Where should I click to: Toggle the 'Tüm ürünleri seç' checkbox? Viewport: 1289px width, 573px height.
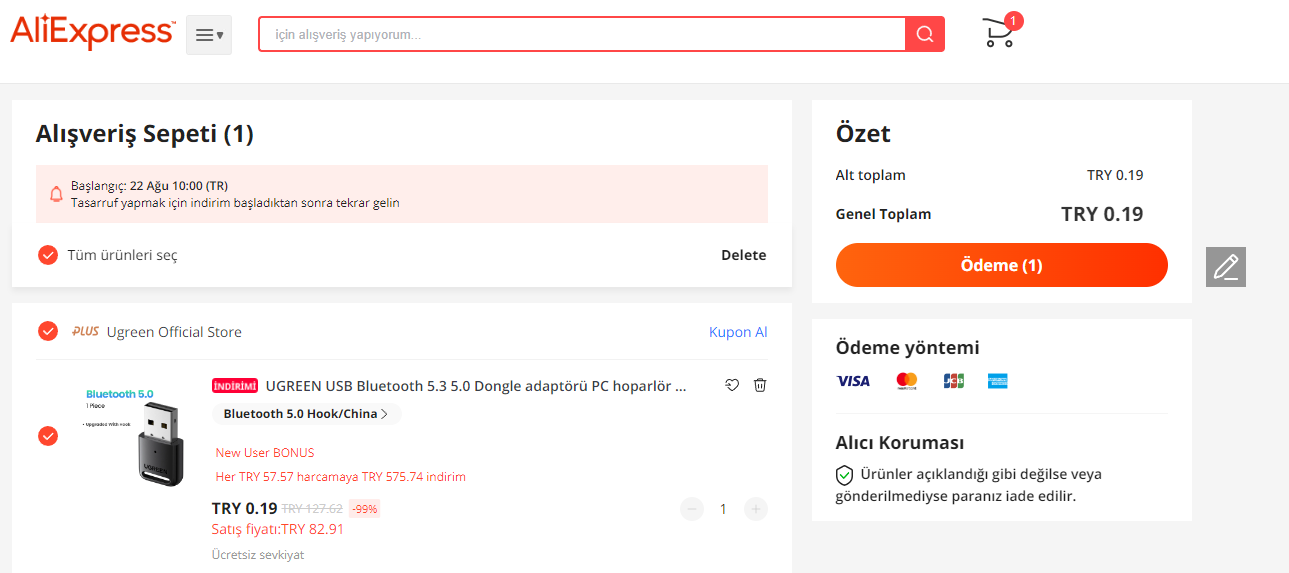click(48, 255)
